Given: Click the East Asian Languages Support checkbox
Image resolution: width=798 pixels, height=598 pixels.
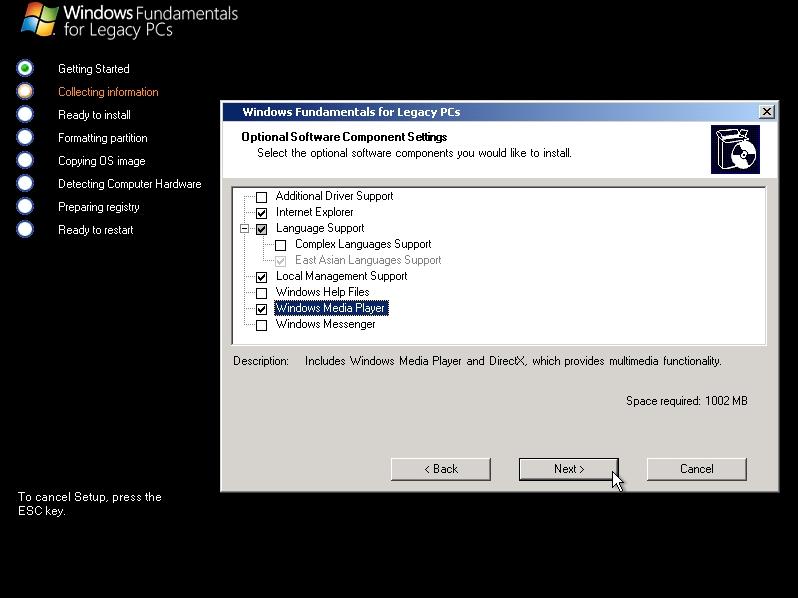Looking at the screenshot, I should pos(280,261).
